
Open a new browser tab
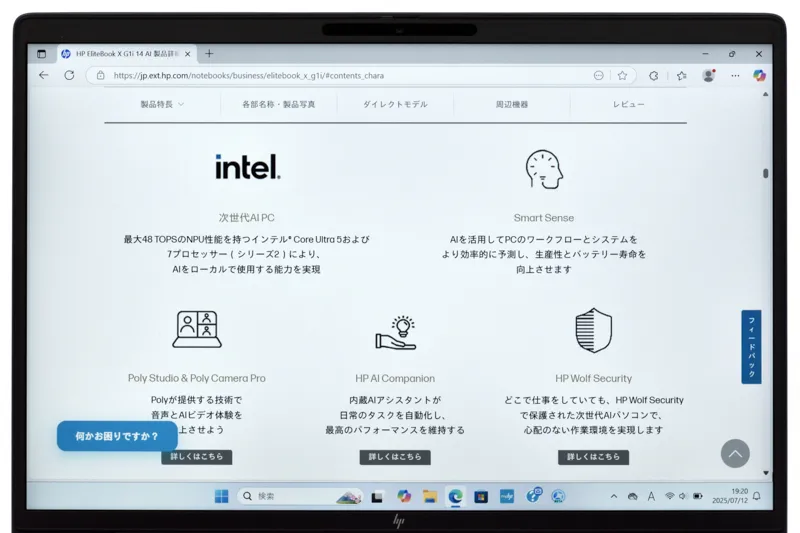[x=209, y=54]
